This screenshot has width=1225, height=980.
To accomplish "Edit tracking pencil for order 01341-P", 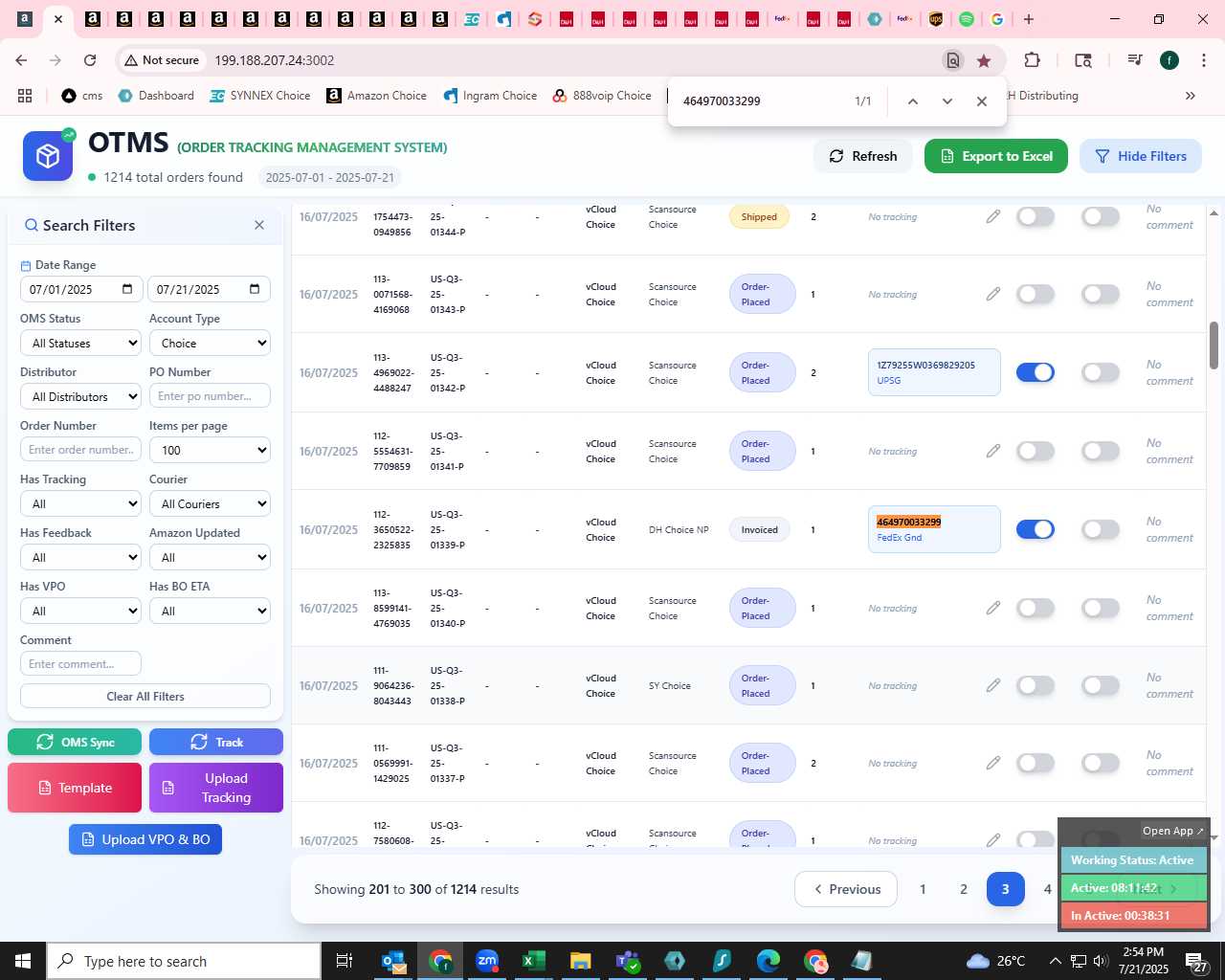I will [x=993, y=451].
